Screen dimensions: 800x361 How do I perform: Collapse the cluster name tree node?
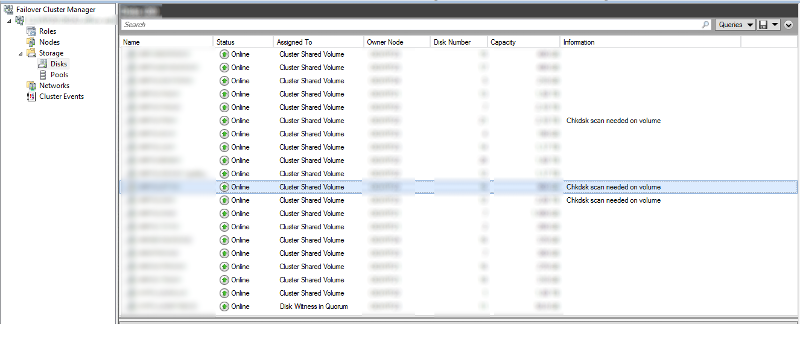[9, 21]
